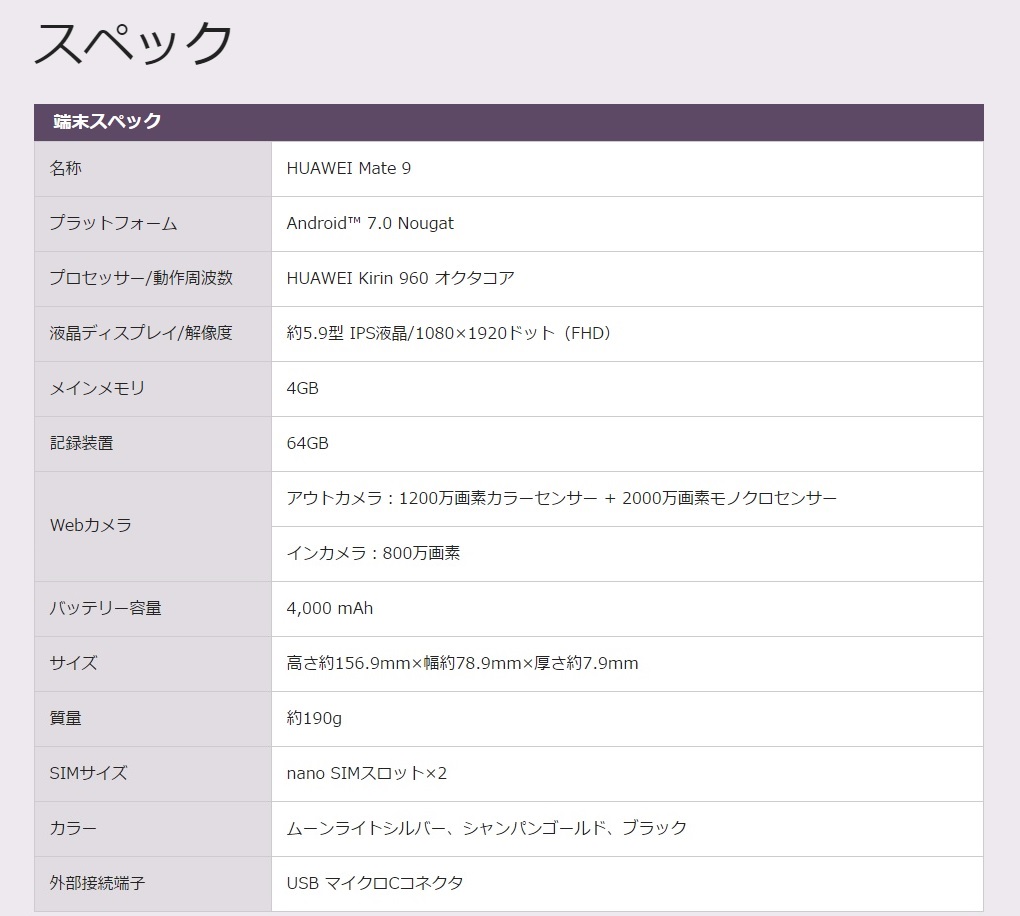Select the 端末スペック table header
The height and width of the screenshot is (916, 1020).
509,122
